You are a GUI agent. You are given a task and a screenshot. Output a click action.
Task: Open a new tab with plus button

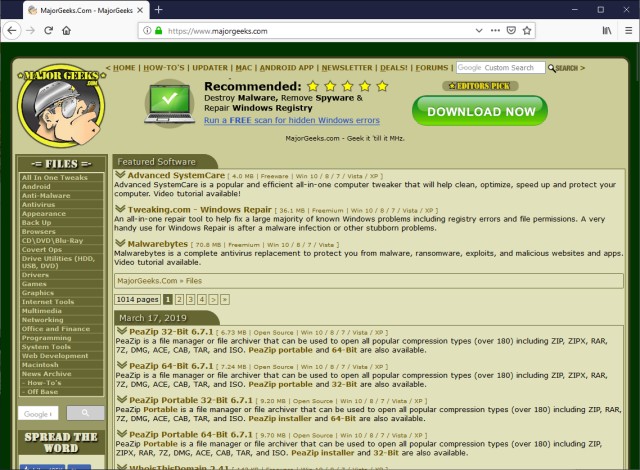pos(159,10)
